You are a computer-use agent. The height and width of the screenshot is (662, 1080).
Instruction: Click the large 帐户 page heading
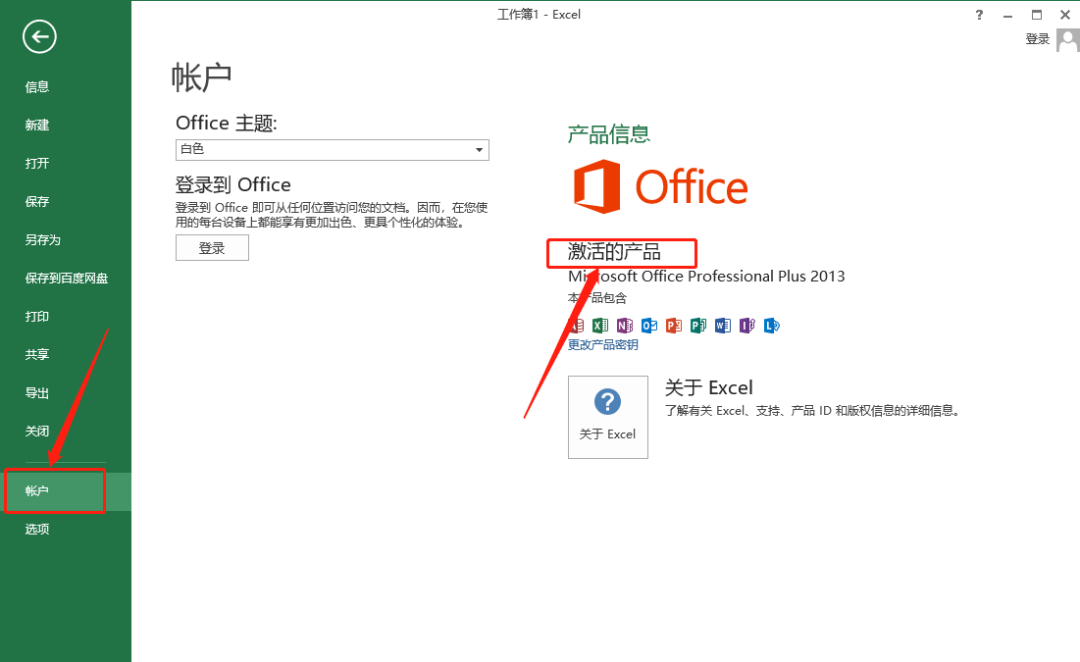click(202, 77)
